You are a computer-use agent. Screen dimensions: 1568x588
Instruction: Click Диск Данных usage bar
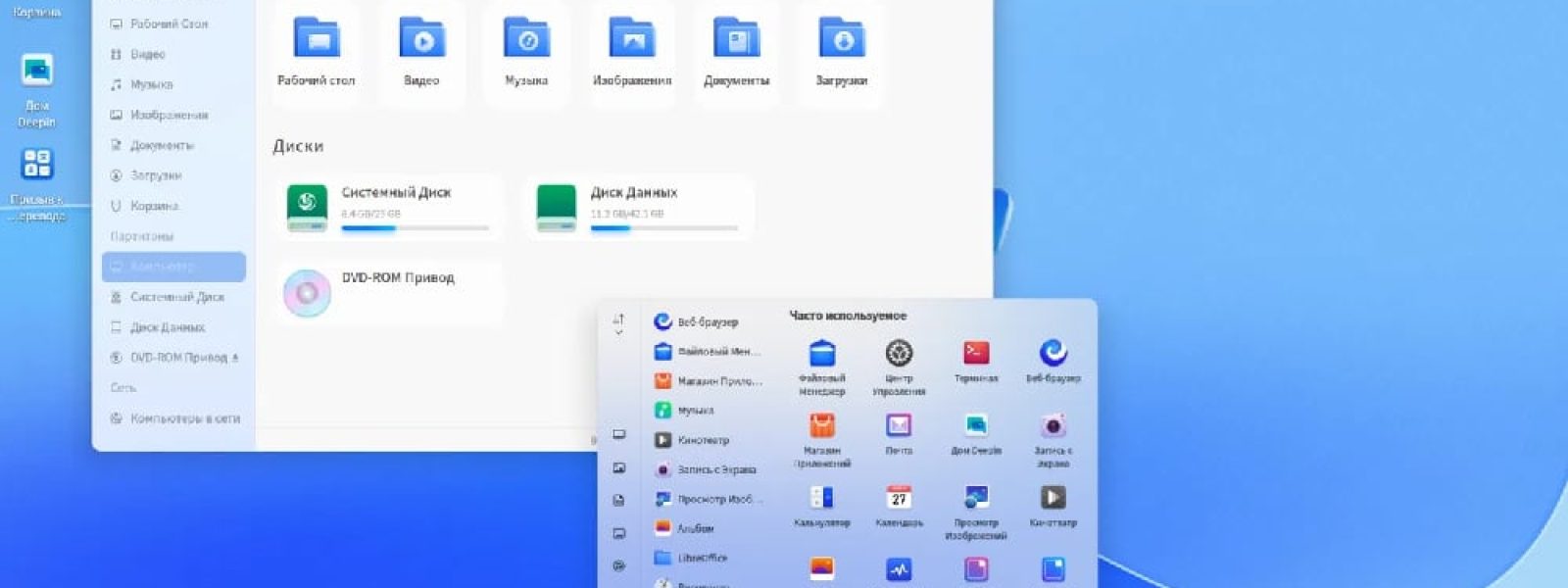[664, 228]
